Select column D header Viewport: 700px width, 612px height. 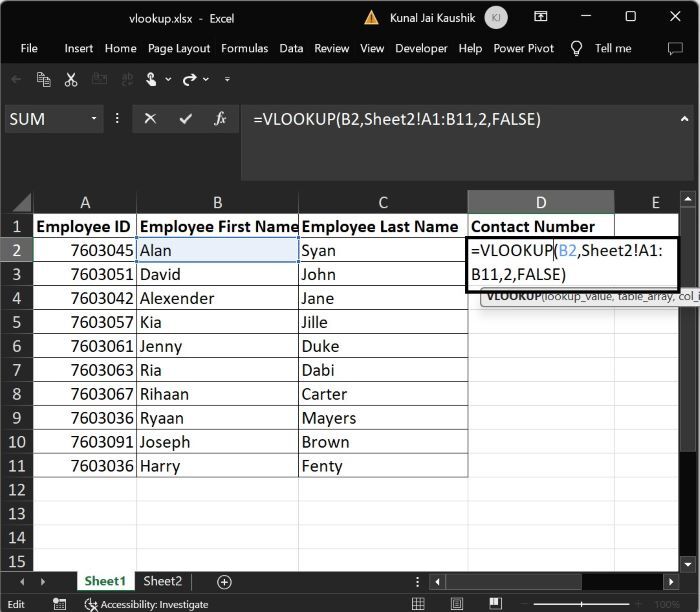541,202
